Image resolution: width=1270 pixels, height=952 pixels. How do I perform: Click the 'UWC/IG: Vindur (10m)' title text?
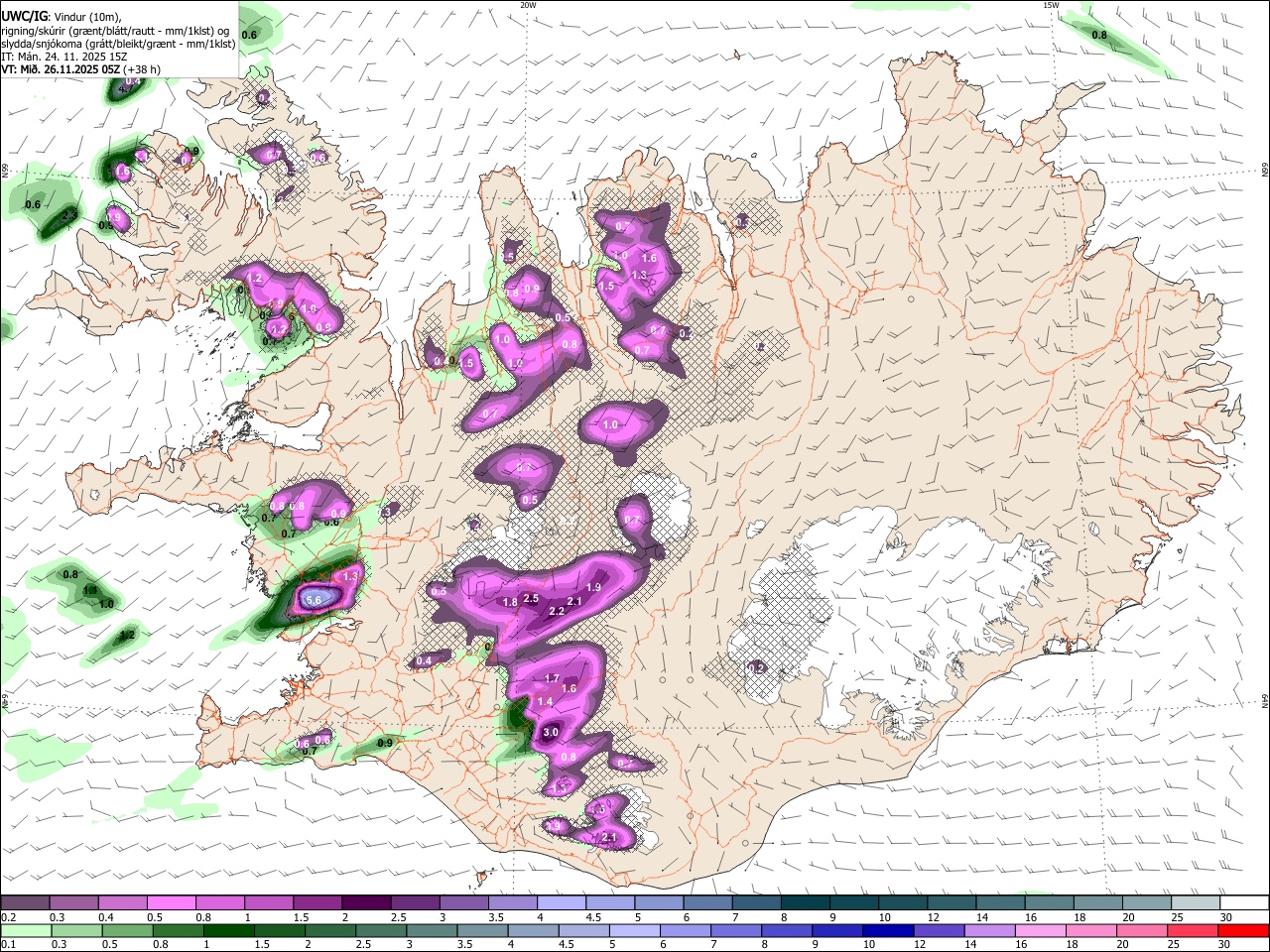pos(61,16)
